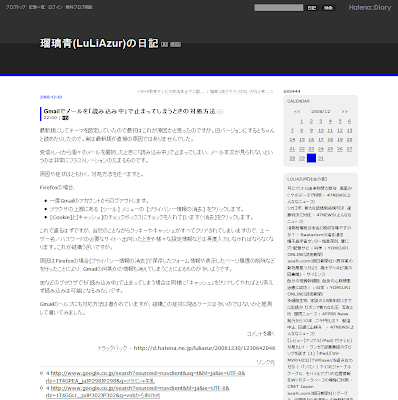The height and width of the screenshot is (400, 398).
Task: Click the 検索 button in the header
Action: pos(328,8)
